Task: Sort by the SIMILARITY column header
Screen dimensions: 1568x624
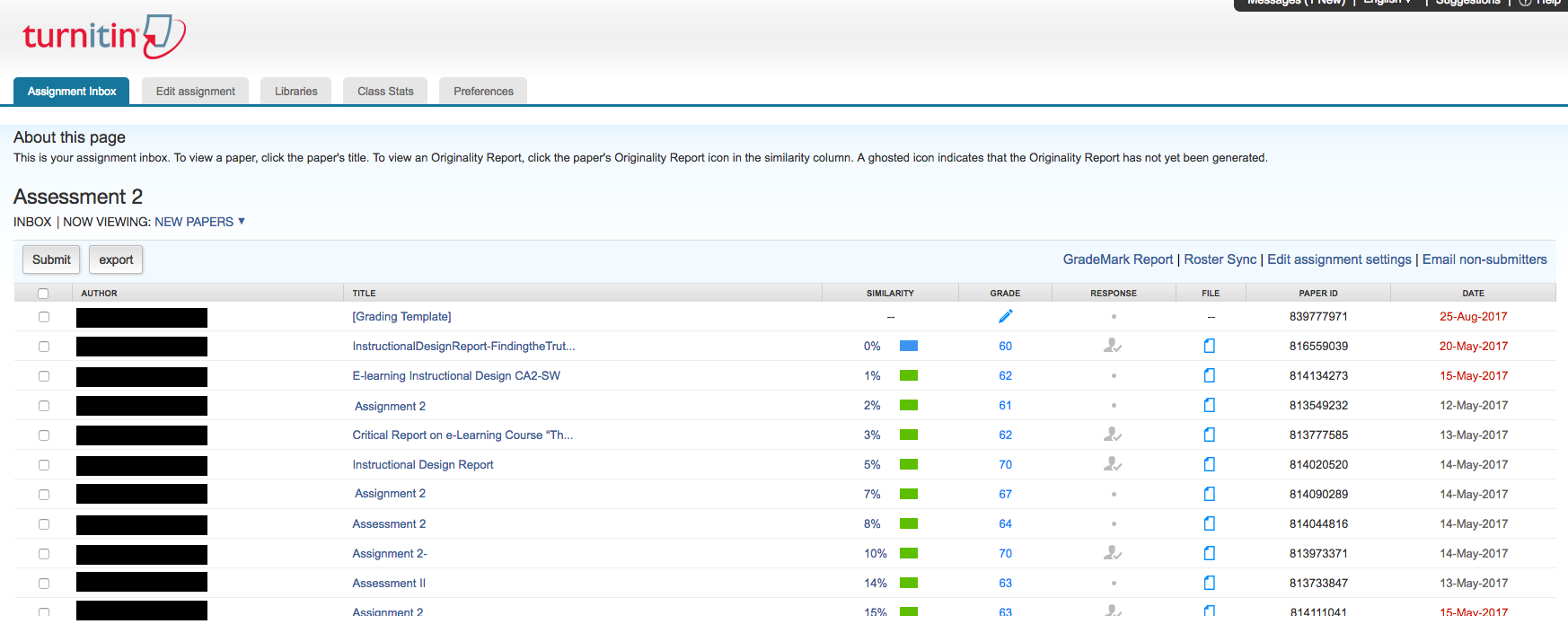Action: pos(890,294)
